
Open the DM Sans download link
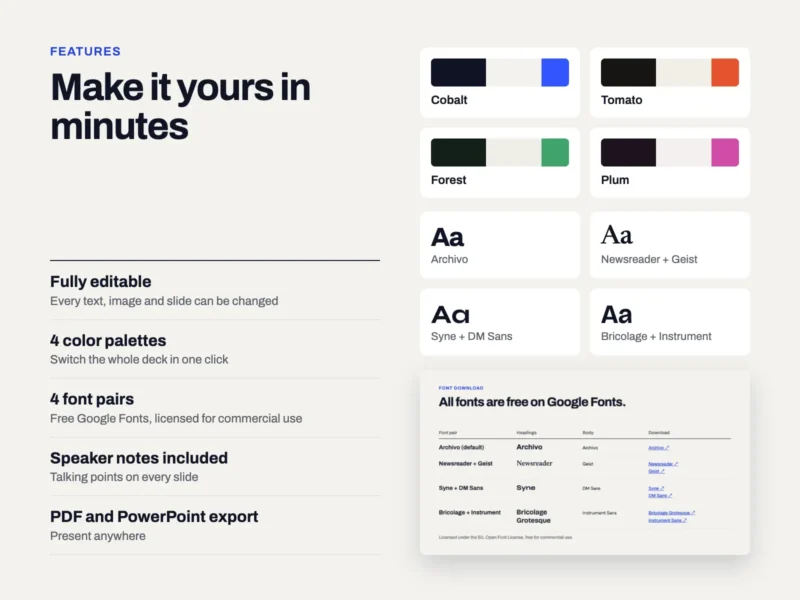(660, 495)
